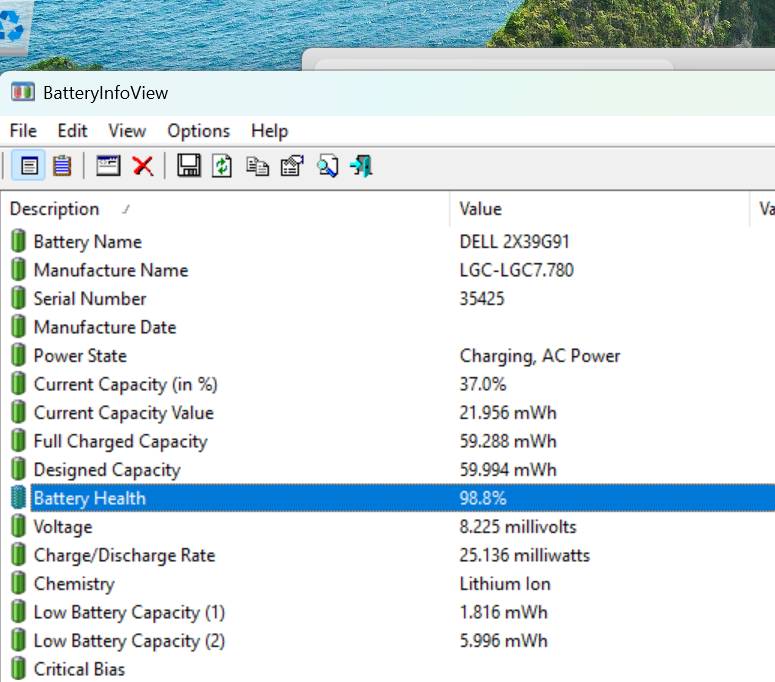
Task: Select the Current Capacity Value row
Action: point(388,413)
